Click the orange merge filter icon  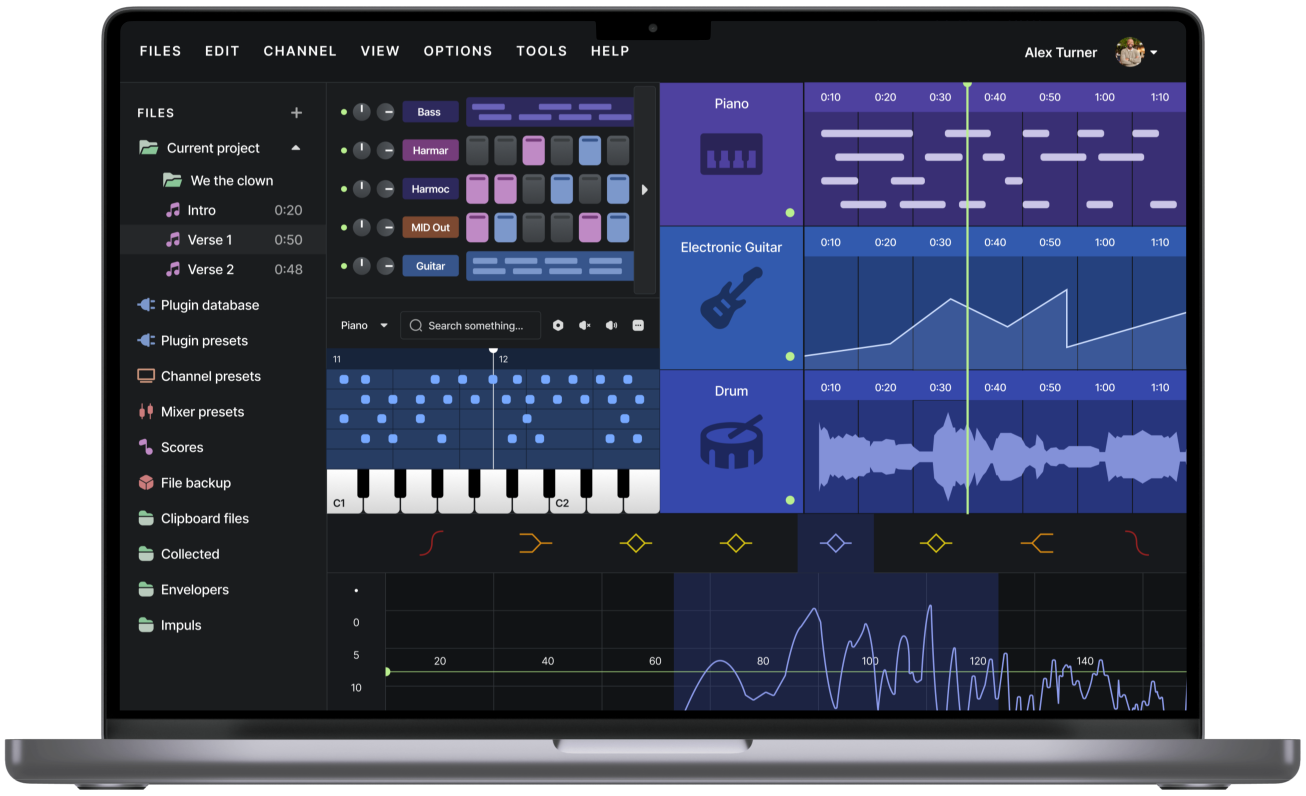click(535, 543)
